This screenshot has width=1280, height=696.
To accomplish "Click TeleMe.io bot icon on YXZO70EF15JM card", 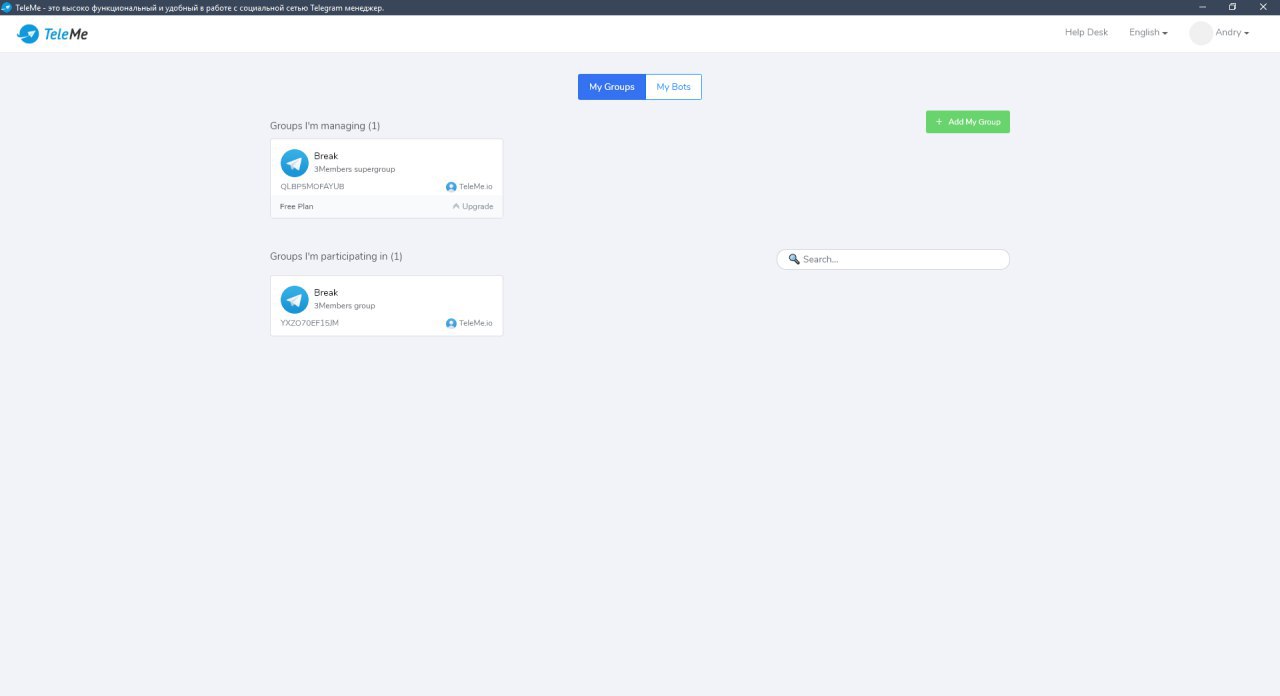I will 451,323.
